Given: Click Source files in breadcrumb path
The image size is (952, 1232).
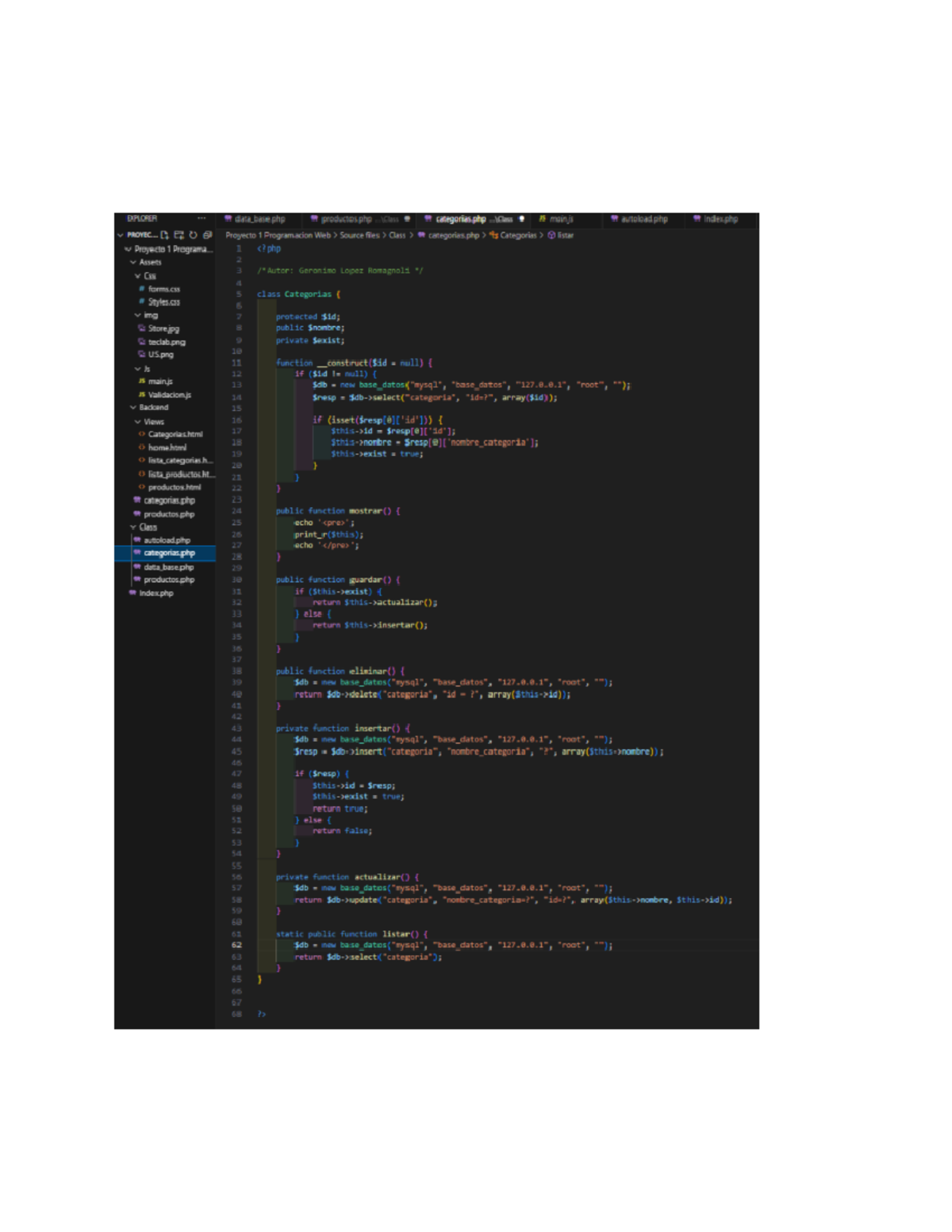Looking at the screenshot, I should pyautogui.click(x=359, y=236).
